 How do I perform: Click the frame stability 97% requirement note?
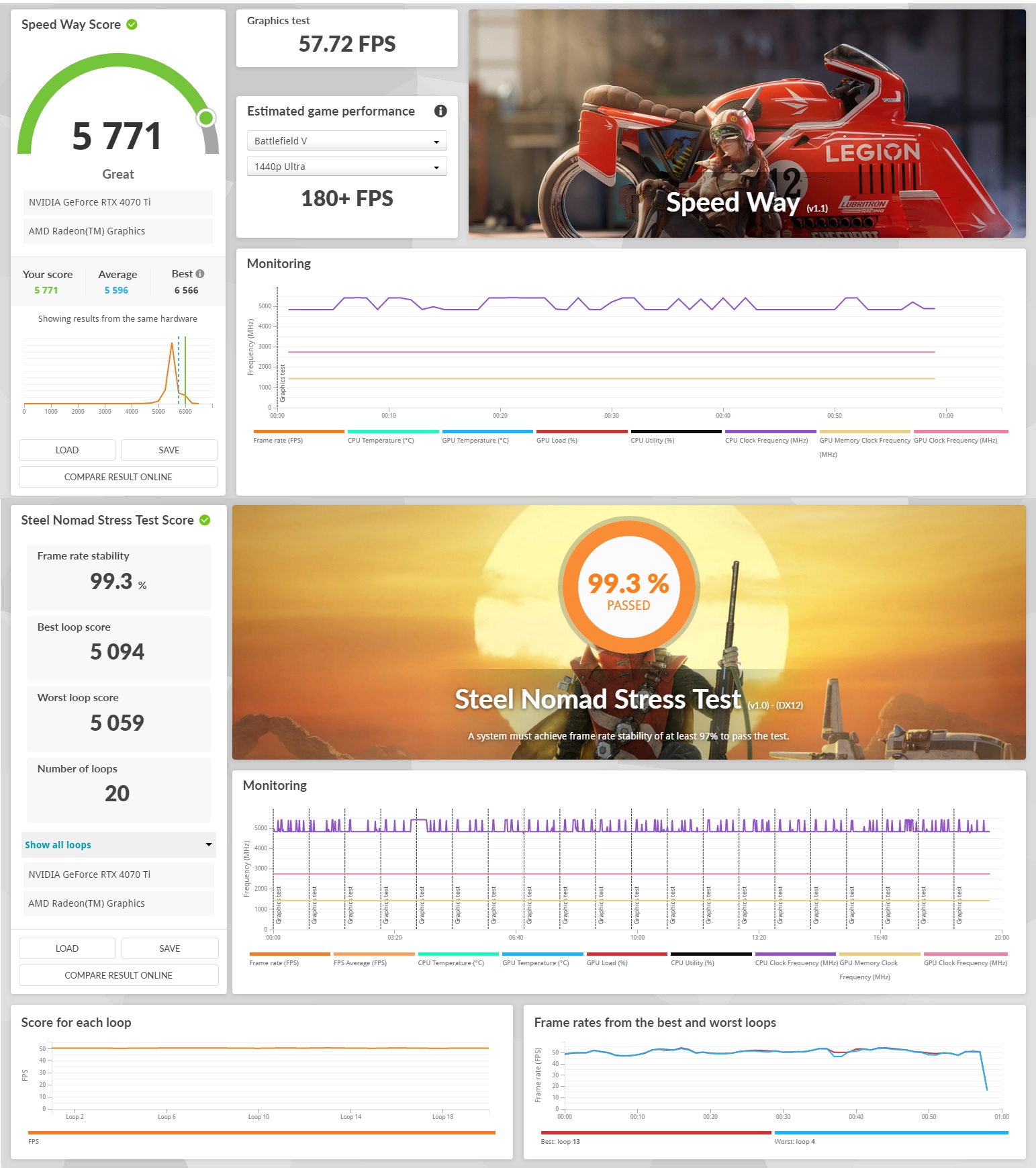click(x=628, y=736)
